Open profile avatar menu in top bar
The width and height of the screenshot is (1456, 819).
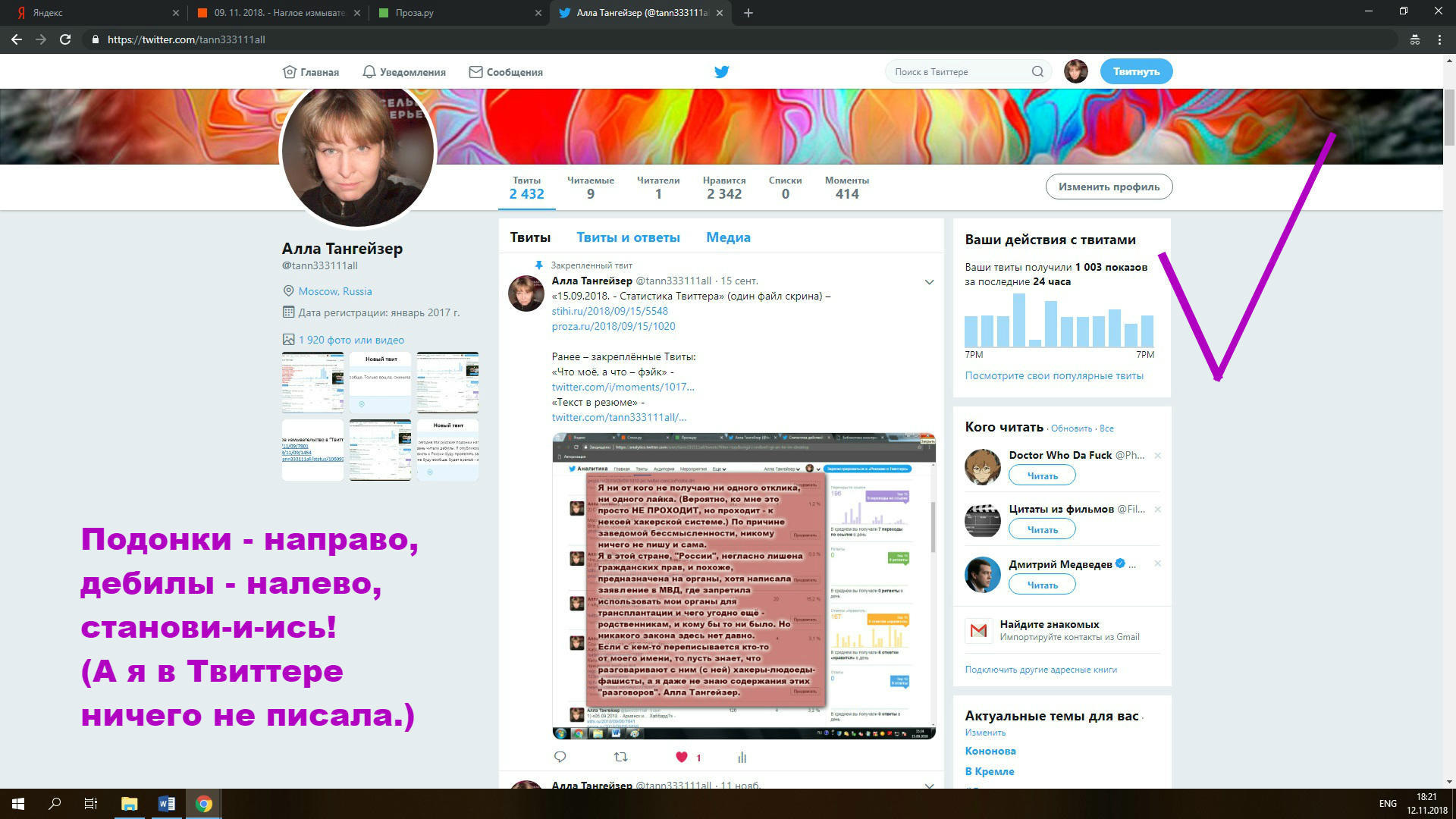coord(1075,71)
